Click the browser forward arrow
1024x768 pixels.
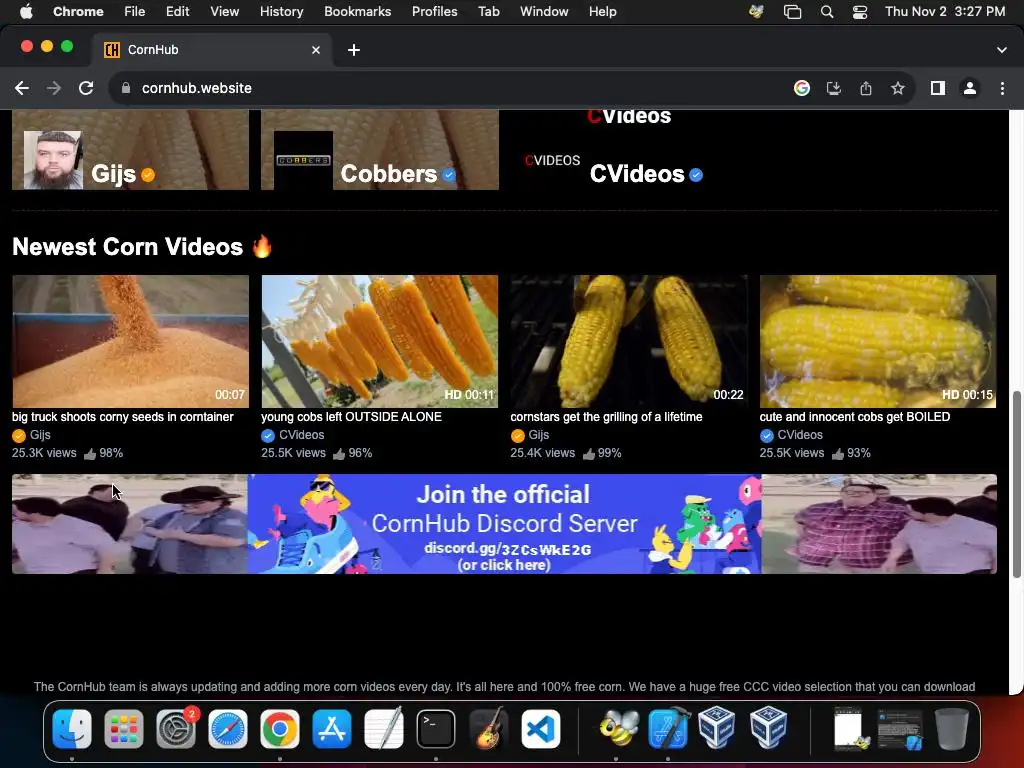pos(54,88)
